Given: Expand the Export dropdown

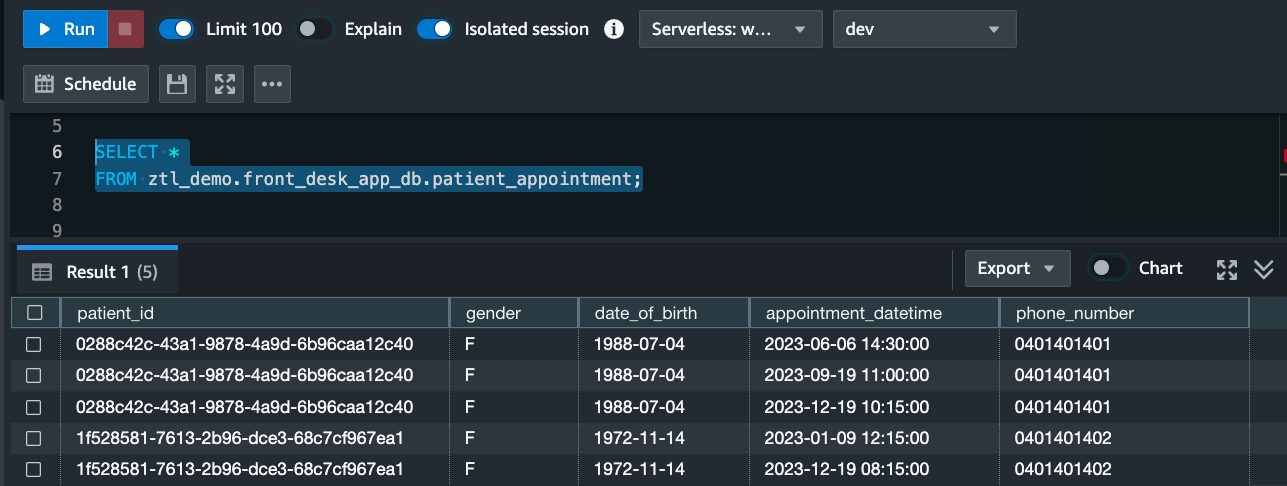Looking at the screenshot, I should 1017,268.
